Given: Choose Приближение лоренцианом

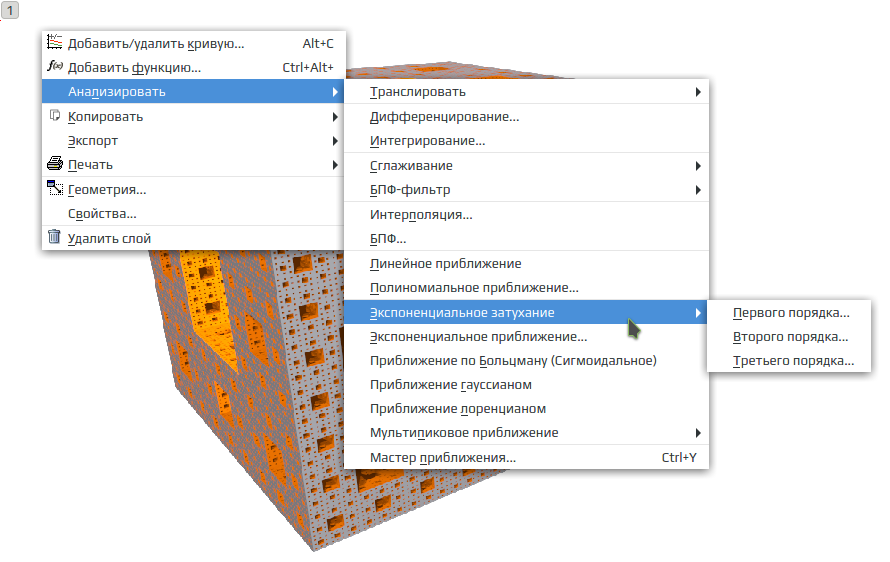Looking at the screenshot, I should click(527, 408).
